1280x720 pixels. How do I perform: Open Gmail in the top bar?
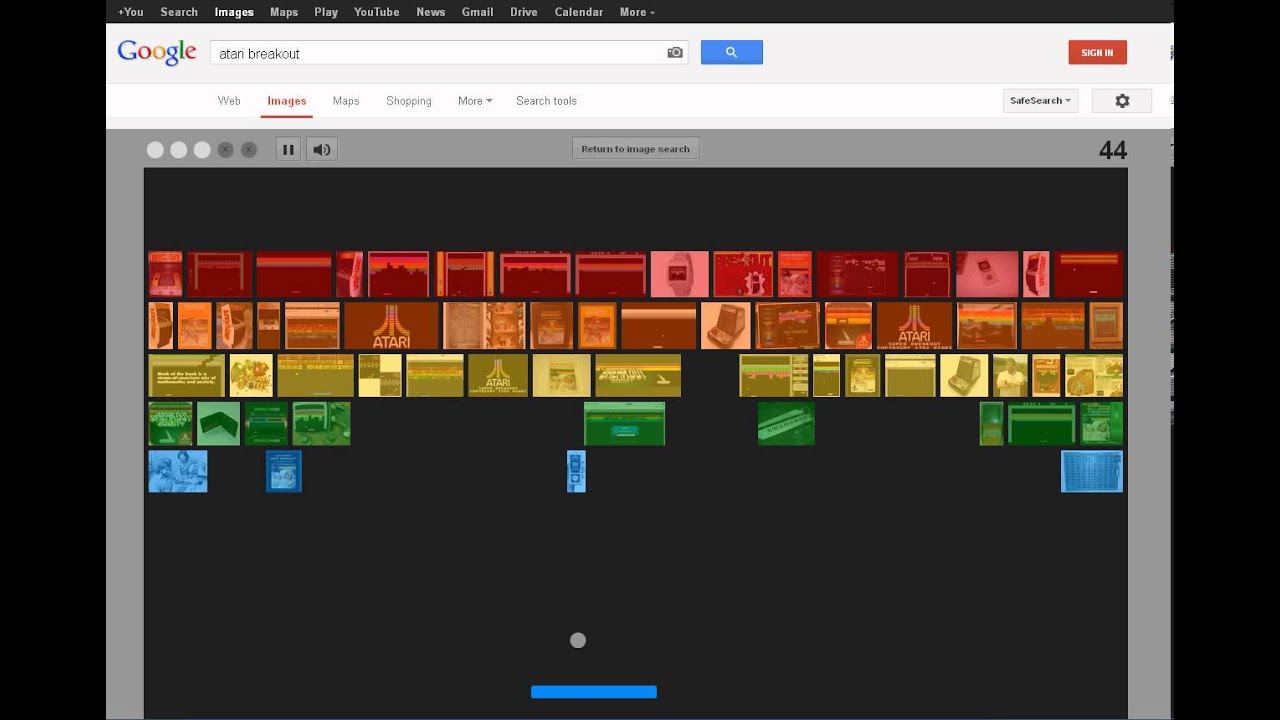477,12
